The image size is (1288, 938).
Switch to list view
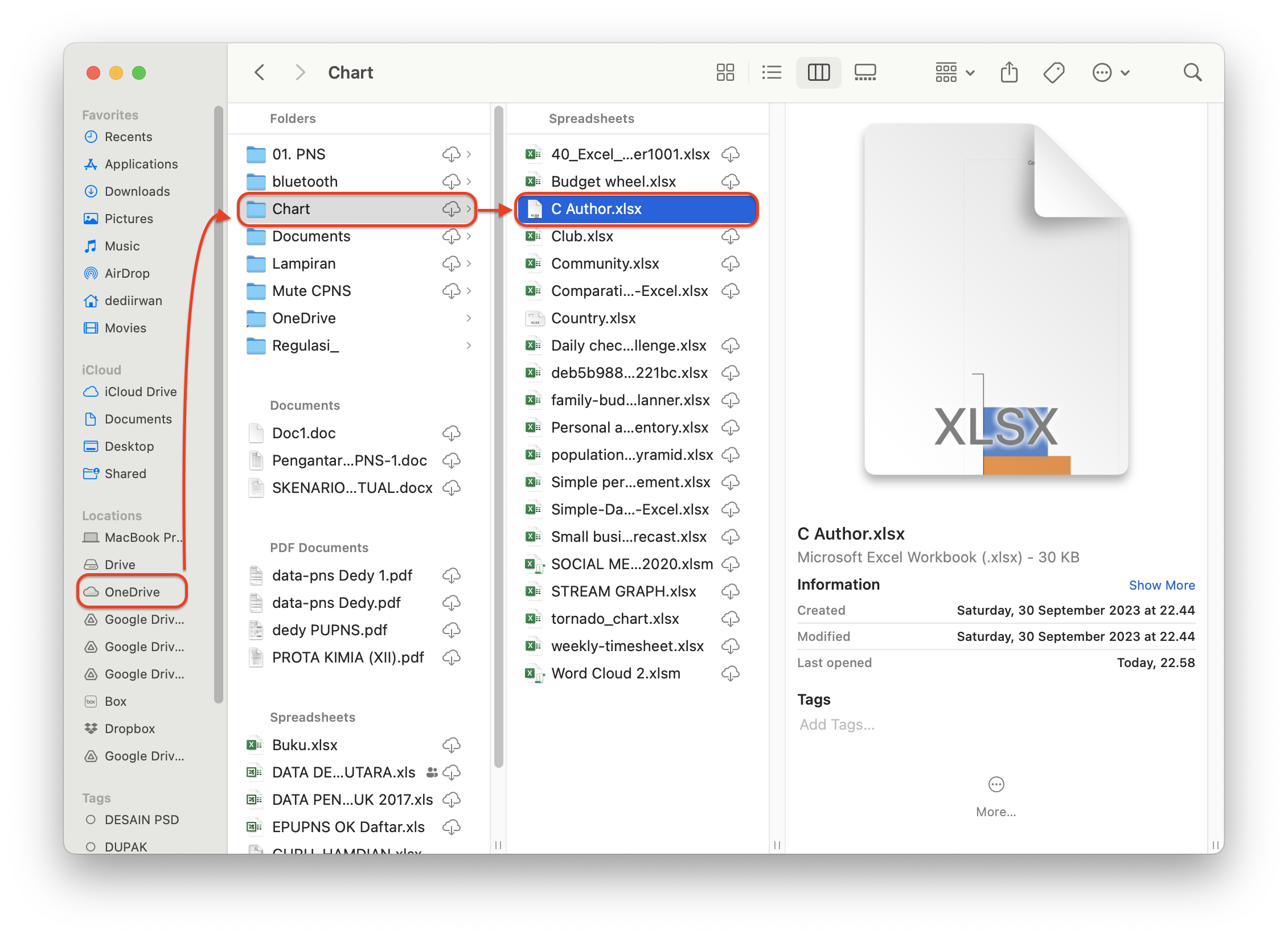(x=772, y=72)
